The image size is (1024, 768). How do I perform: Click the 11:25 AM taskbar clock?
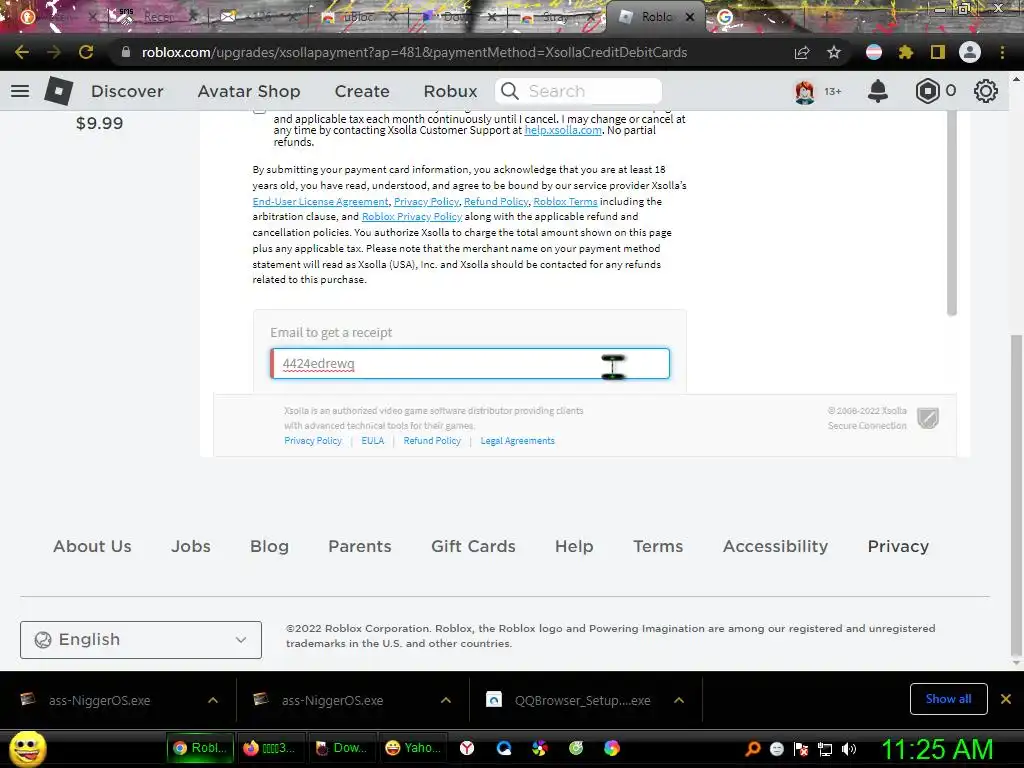coord(937,749)
